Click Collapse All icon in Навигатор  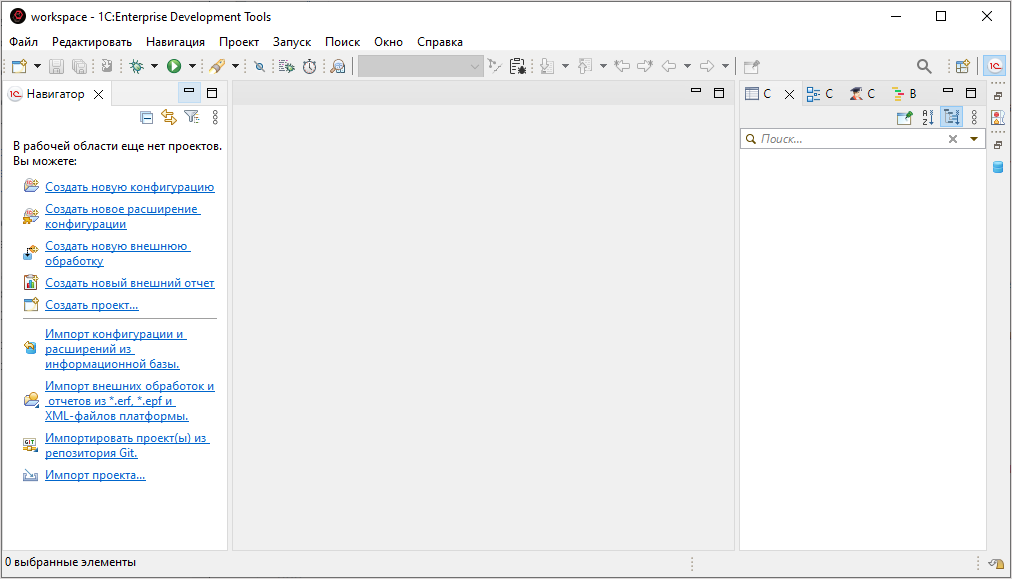[146, 117]
